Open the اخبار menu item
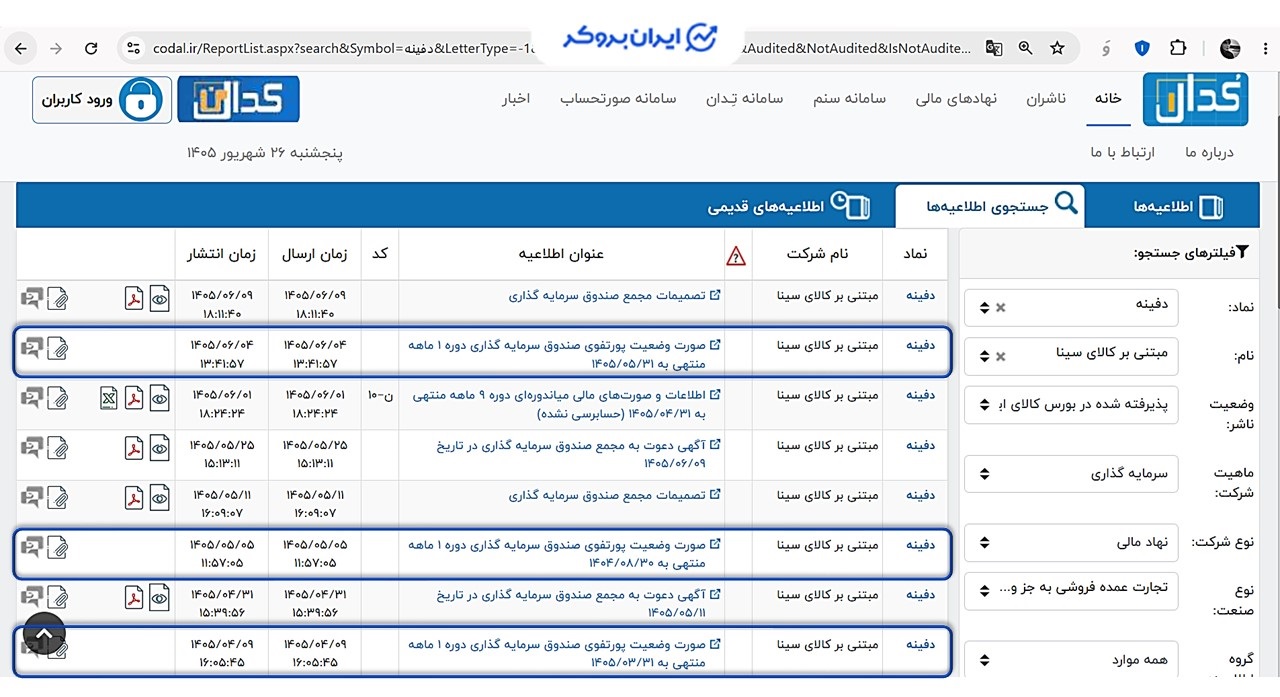This screenshot has height=697, width=1280. pyautogui.click(x=515, y=99)
